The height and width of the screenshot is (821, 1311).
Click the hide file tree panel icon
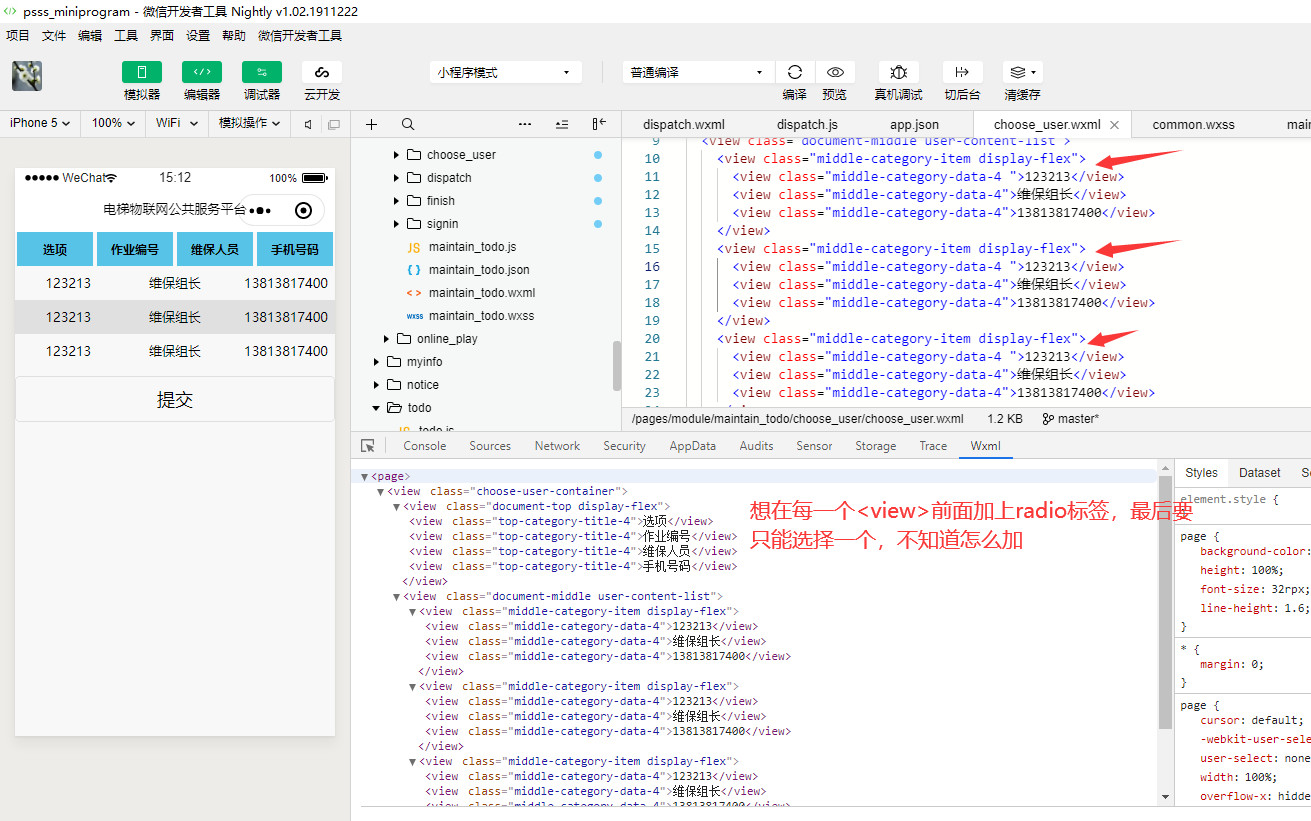[x=599, y=124]
